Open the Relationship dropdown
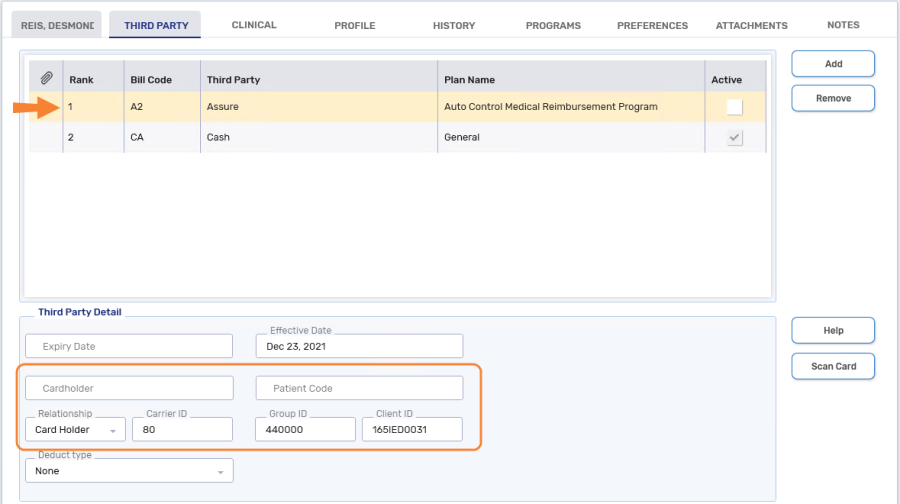This screenshot has width=900, height=504. point(75,430)
